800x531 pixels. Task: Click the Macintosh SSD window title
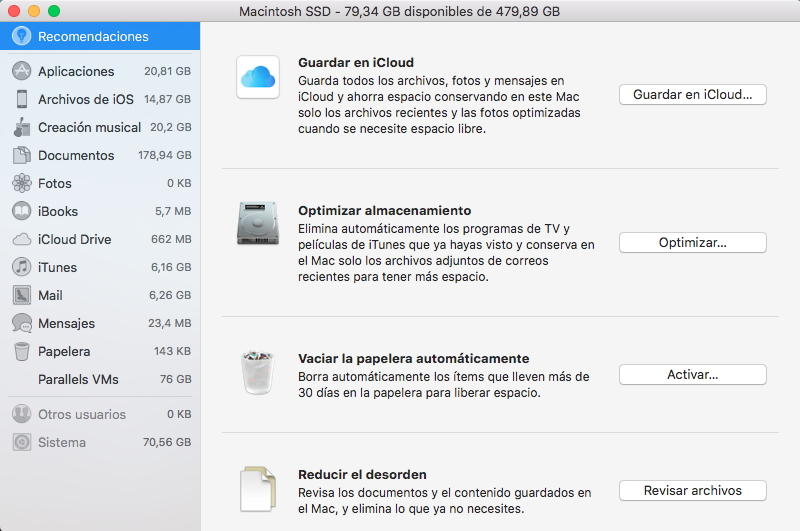click(x=399, y=11)
